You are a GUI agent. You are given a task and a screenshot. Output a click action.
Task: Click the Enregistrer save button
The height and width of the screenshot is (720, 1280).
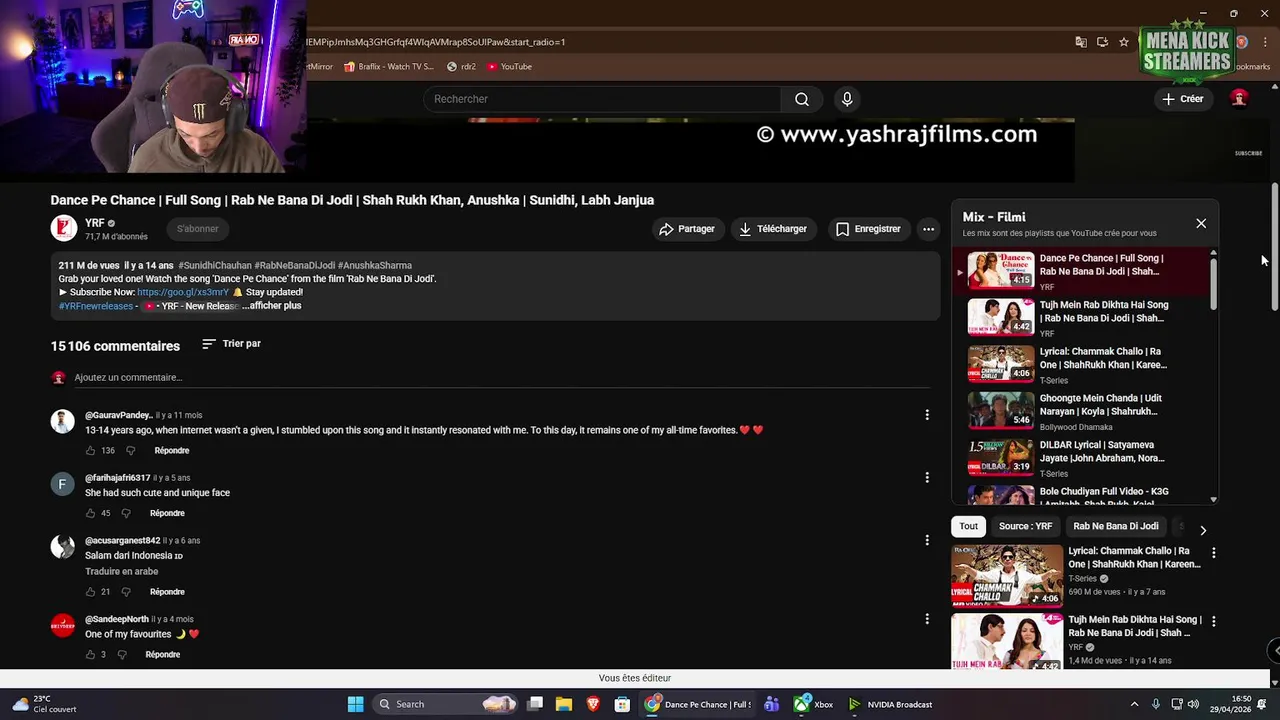[868, 229]
